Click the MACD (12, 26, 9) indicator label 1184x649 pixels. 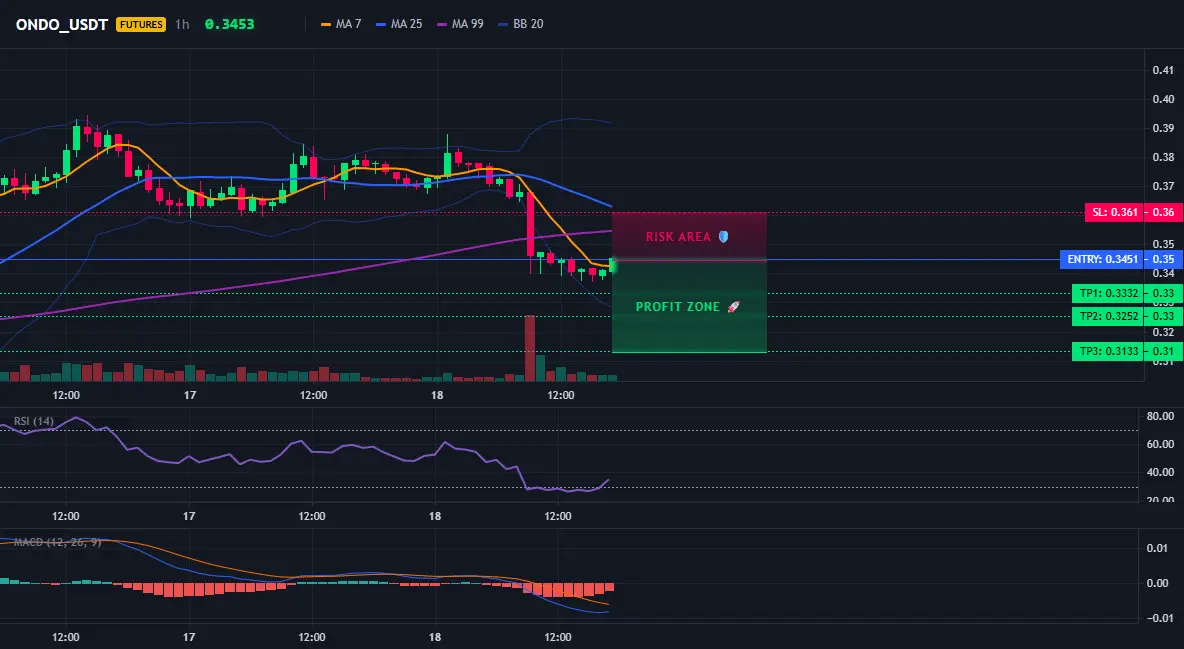coord(57,542)
